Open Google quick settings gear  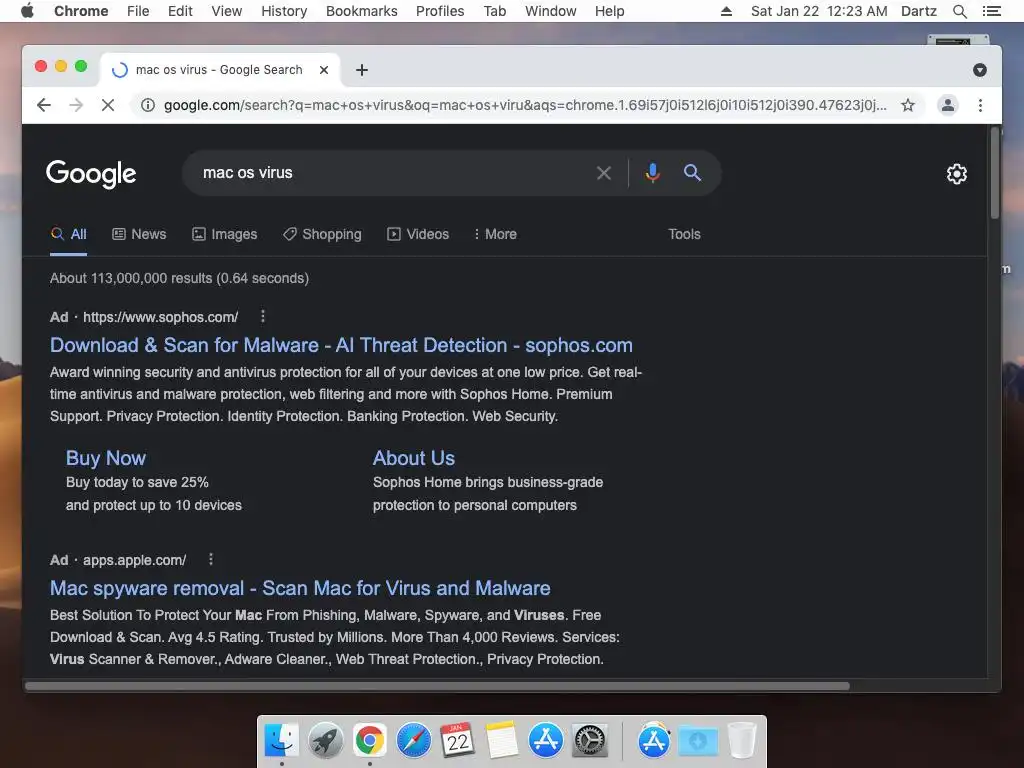click(957, 174)
